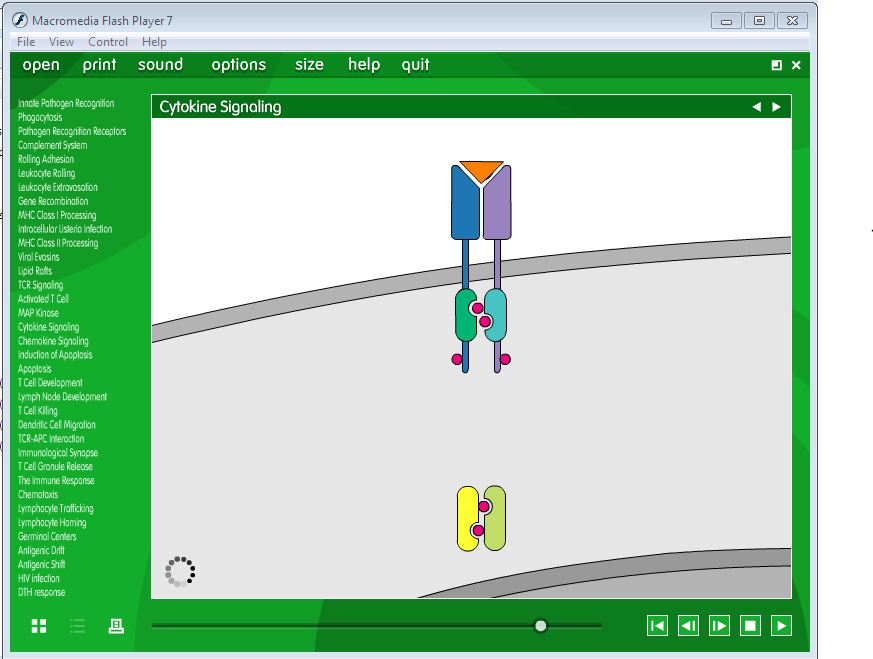Select Innate Pathogen Recognition animation
This screenshot has width=873, height=659.
(x=66, y=104)
